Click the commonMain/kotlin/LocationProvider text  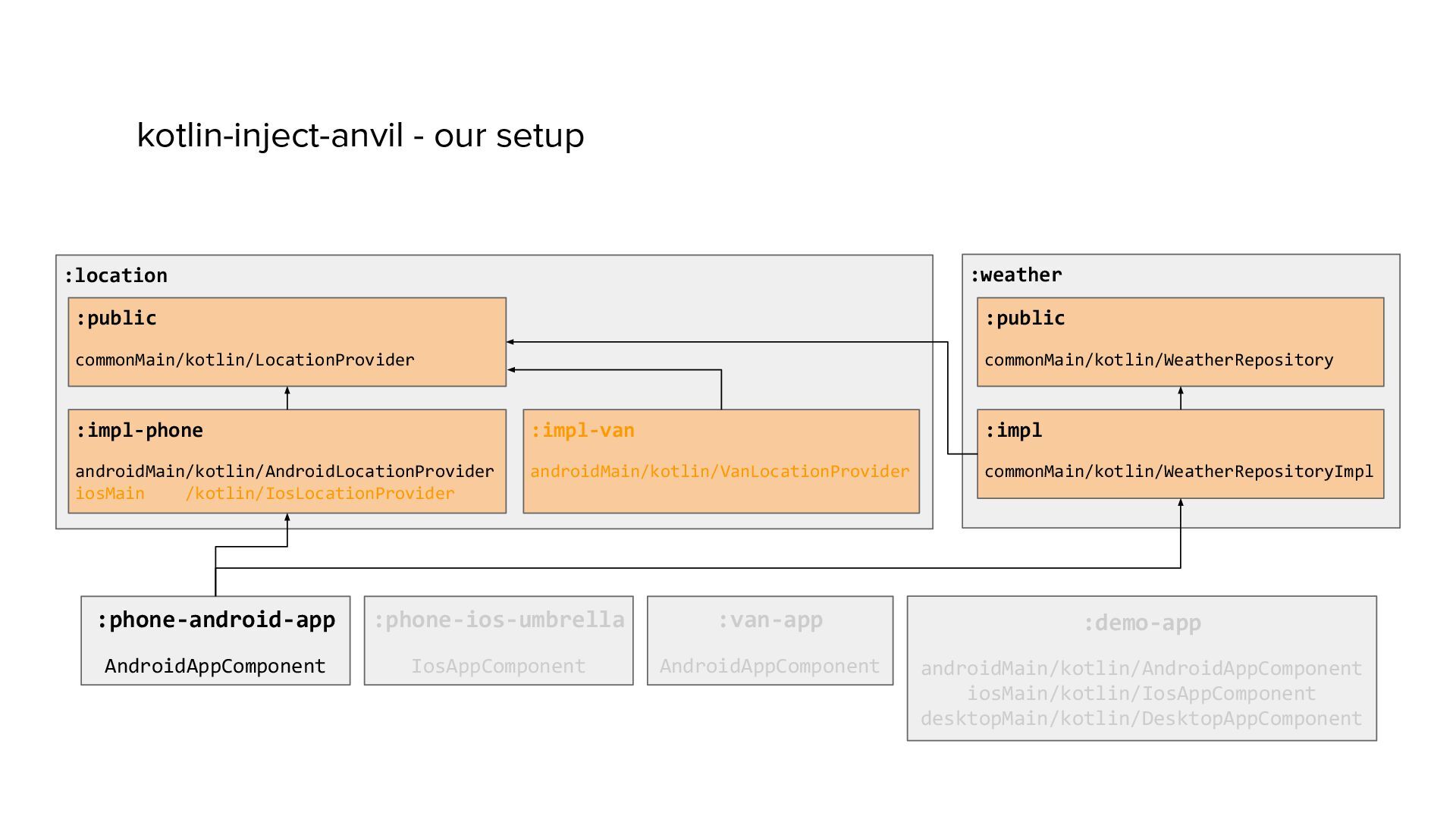pos(245,359)
